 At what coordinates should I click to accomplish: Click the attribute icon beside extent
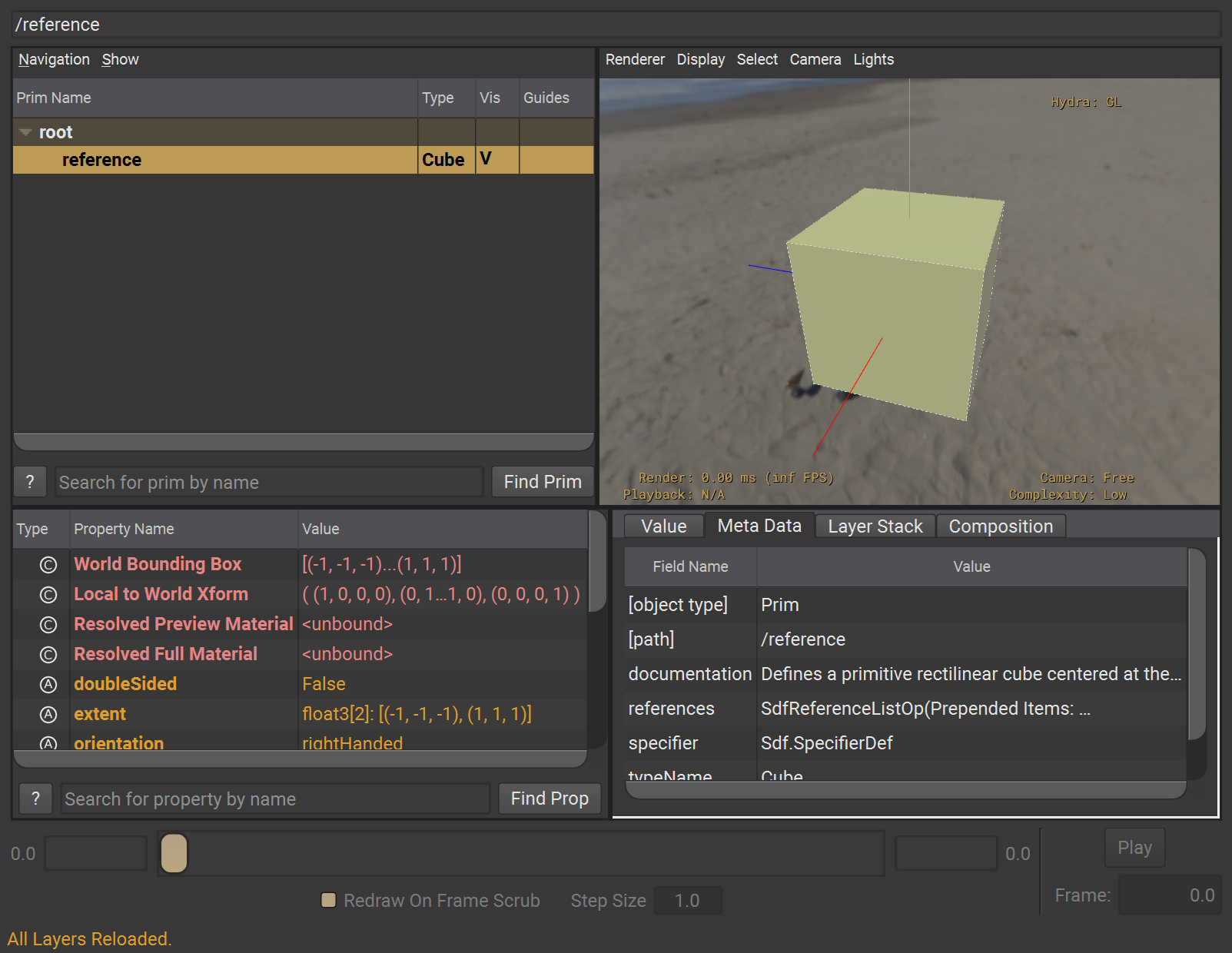coord(48,715)
